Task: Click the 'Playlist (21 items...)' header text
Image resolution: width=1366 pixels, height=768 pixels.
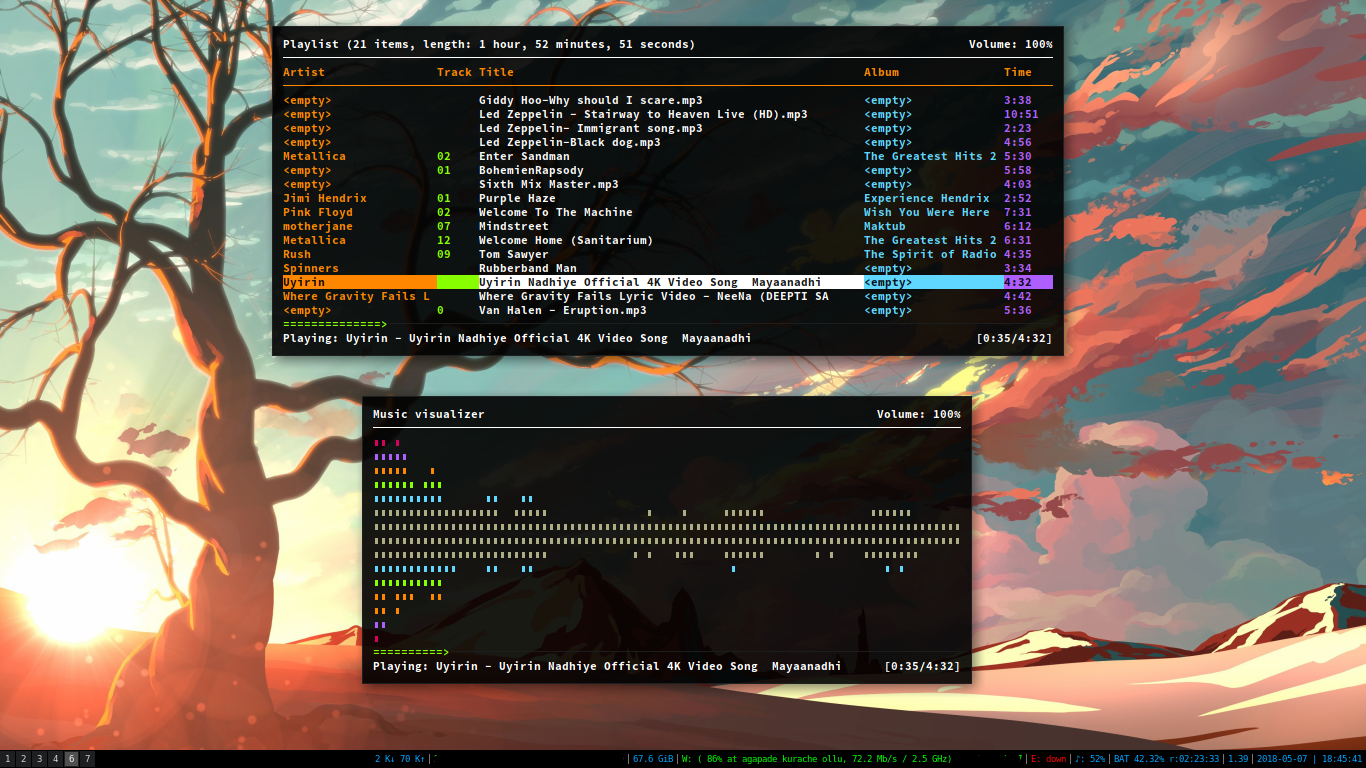Action: coord(489,44)
